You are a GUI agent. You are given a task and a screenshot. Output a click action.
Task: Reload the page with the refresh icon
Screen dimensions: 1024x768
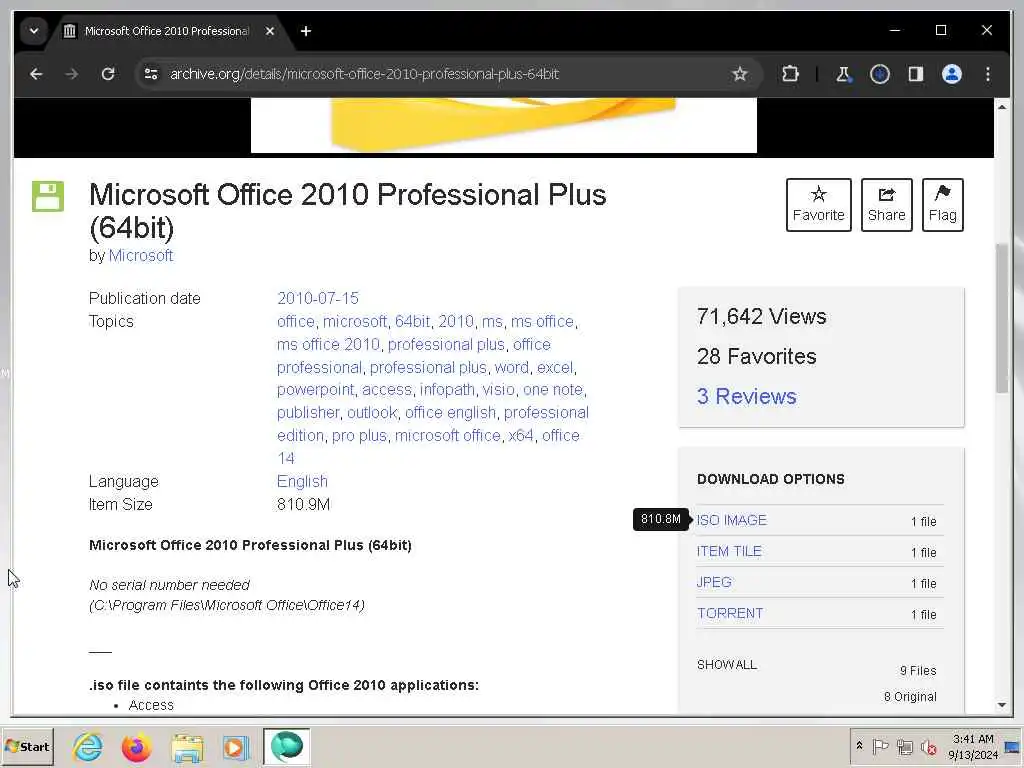[x=108, y=74]
